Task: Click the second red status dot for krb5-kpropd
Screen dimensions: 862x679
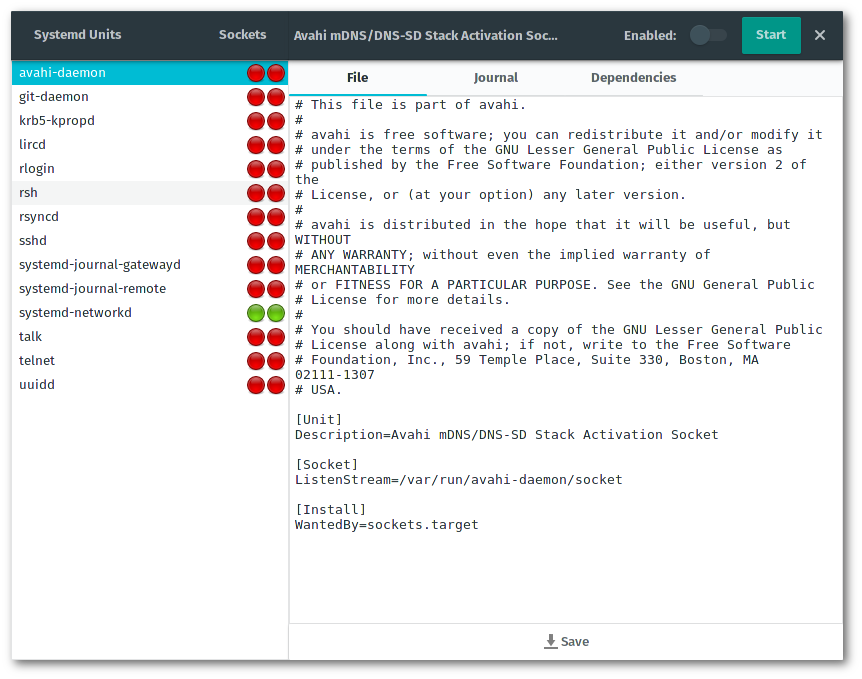Action: click(276, 121)
